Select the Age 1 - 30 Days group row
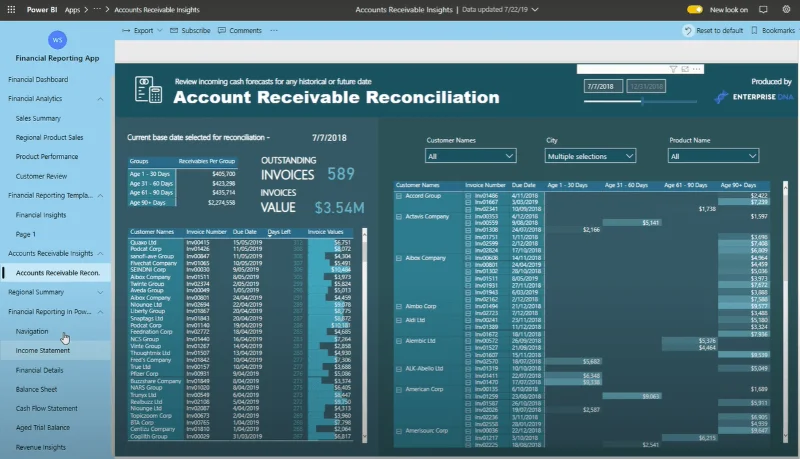 (182, 174)
